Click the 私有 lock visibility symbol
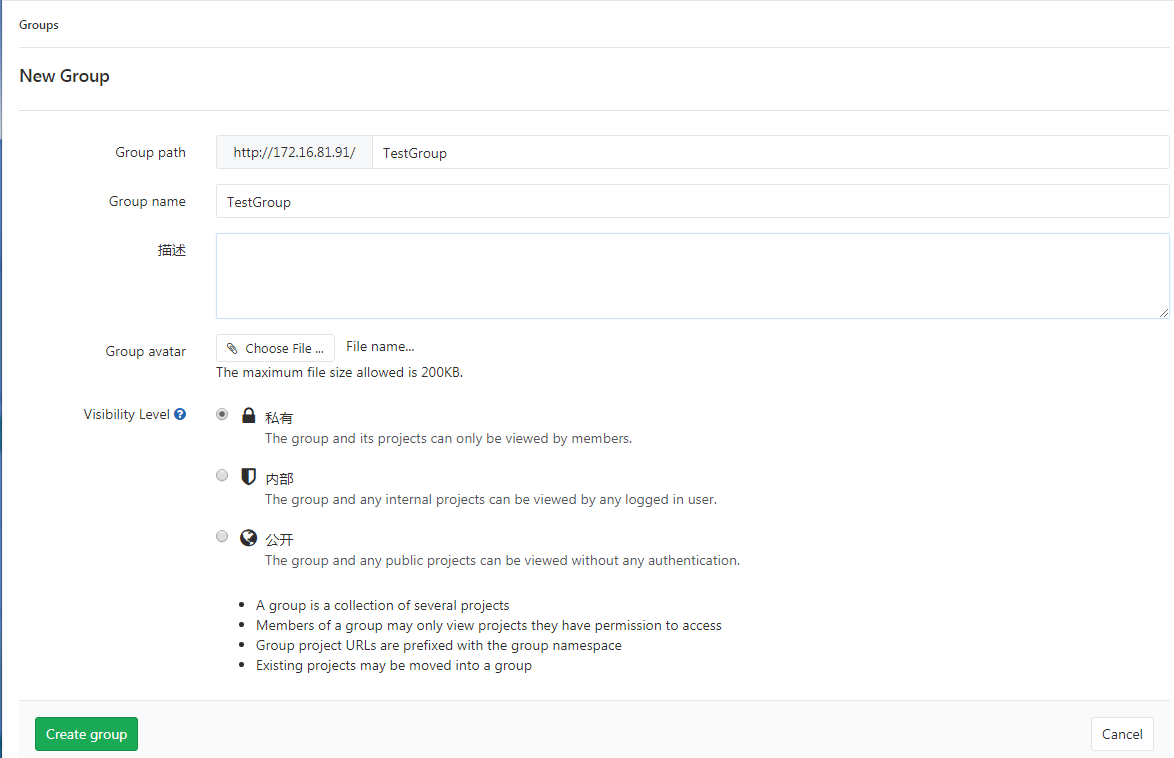This screenshot has width=1174, height=758. (248, 415)
